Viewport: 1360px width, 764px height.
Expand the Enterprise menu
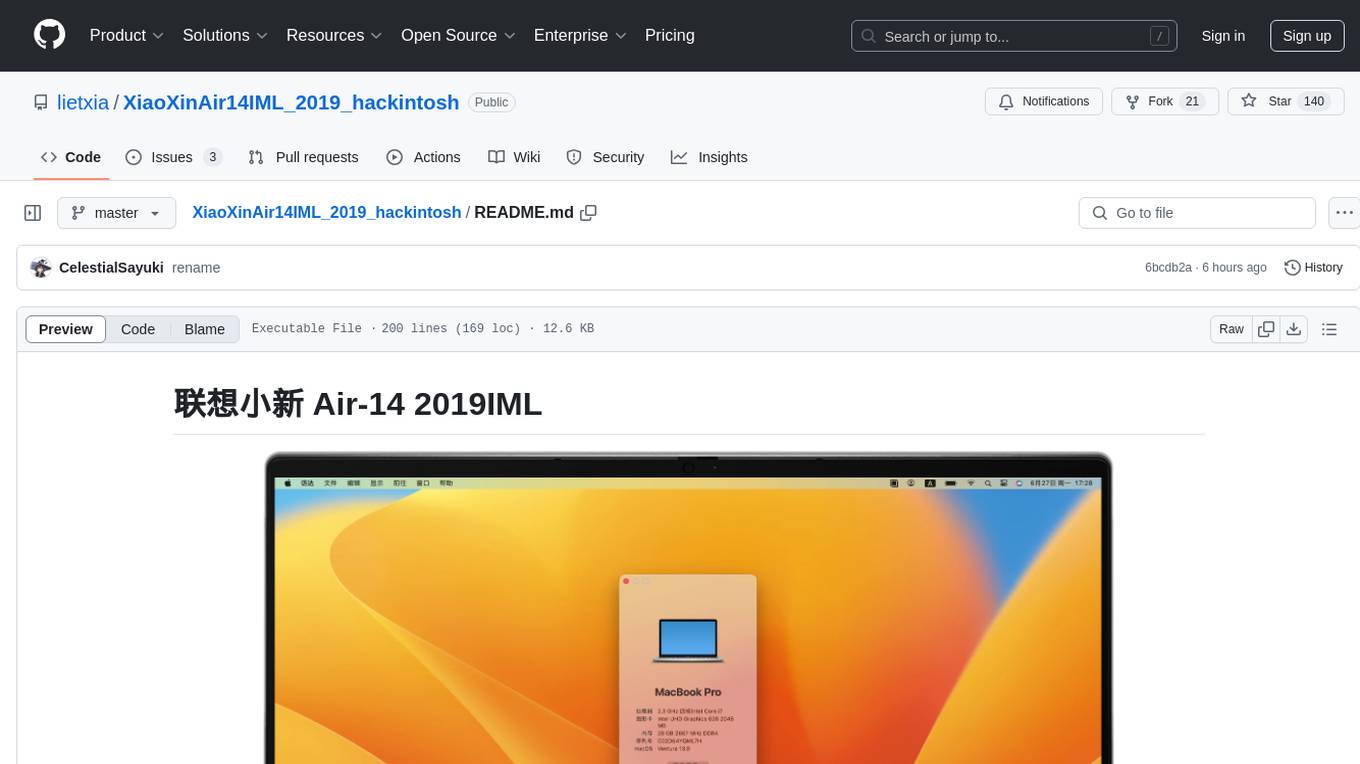pos(580,35)
